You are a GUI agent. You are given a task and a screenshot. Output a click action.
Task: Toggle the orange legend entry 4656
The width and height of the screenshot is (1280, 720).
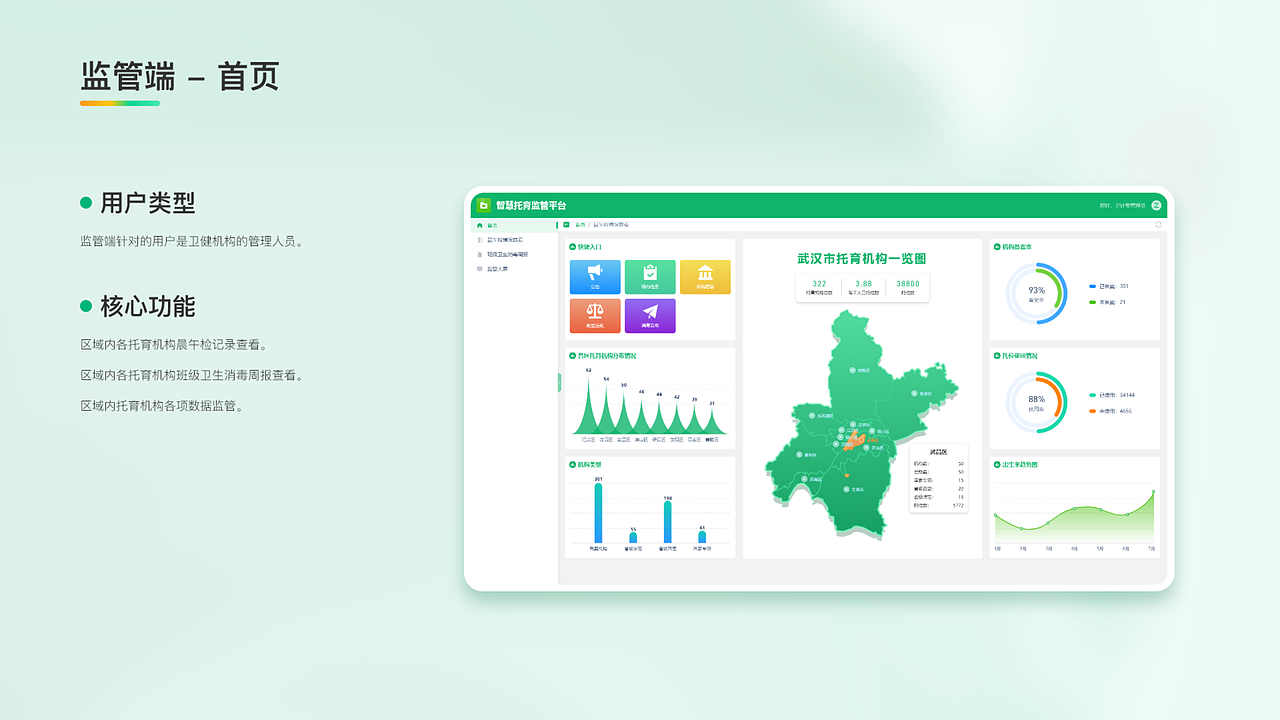[x=1111, y=411]
